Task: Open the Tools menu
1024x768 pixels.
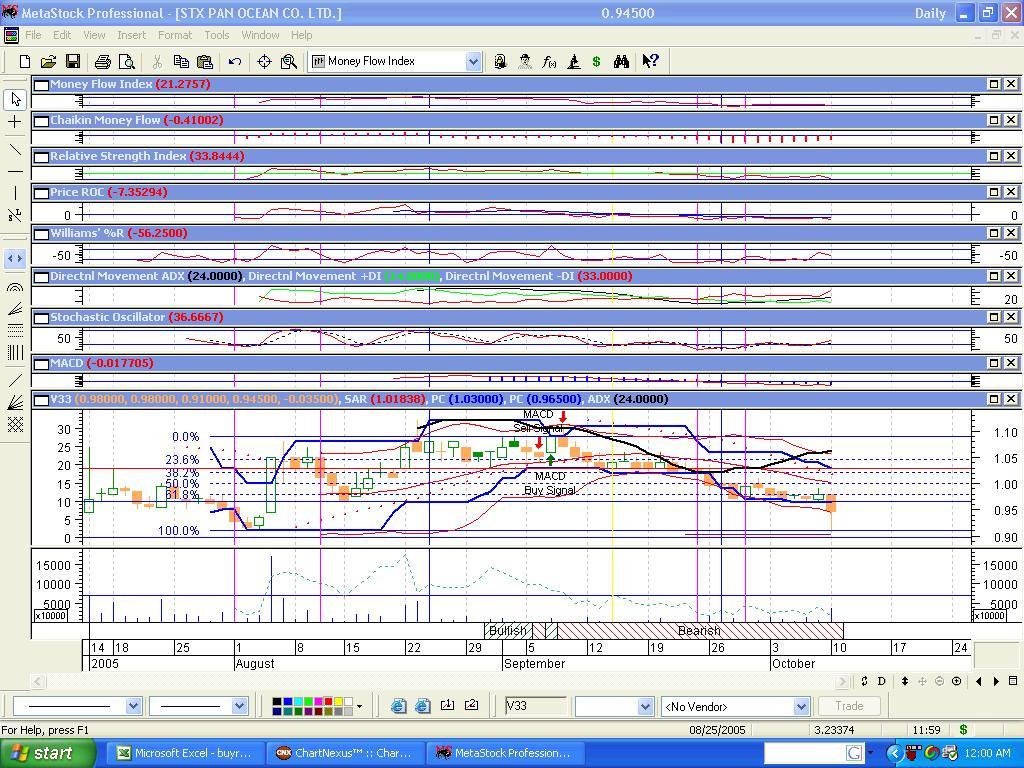Action: 217,35
